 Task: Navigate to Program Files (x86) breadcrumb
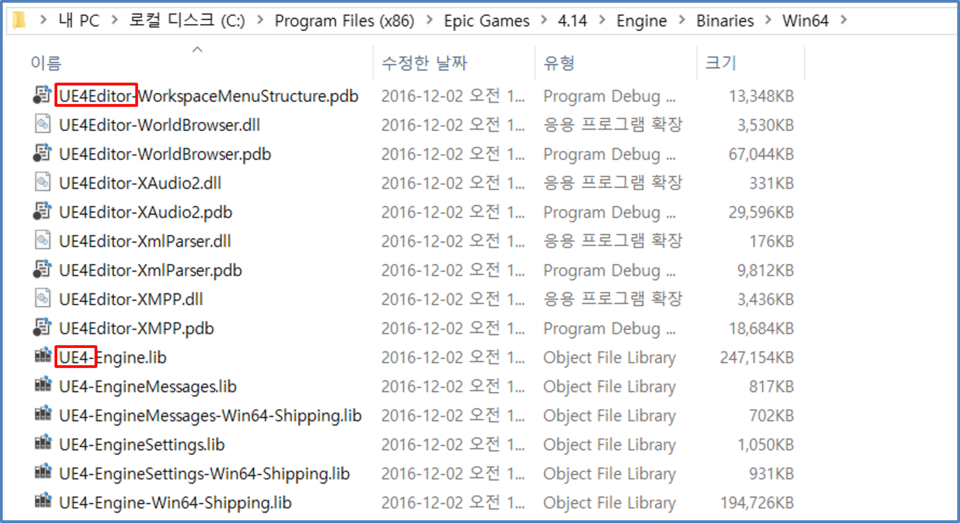pyautogui.click(x=345, y=21)
